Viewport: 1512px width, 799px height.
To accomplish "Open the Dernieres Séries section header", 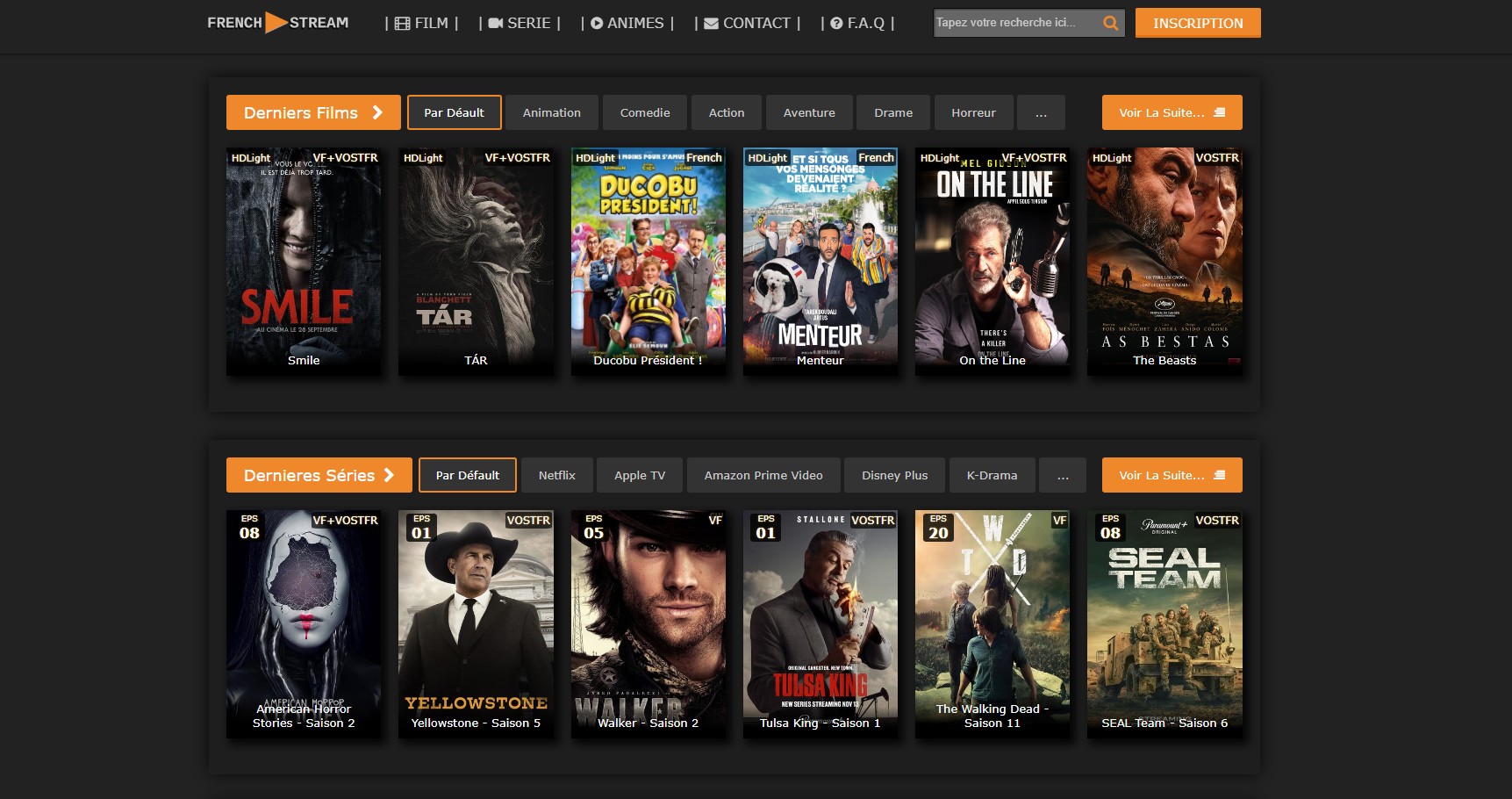I will point(319,475).
